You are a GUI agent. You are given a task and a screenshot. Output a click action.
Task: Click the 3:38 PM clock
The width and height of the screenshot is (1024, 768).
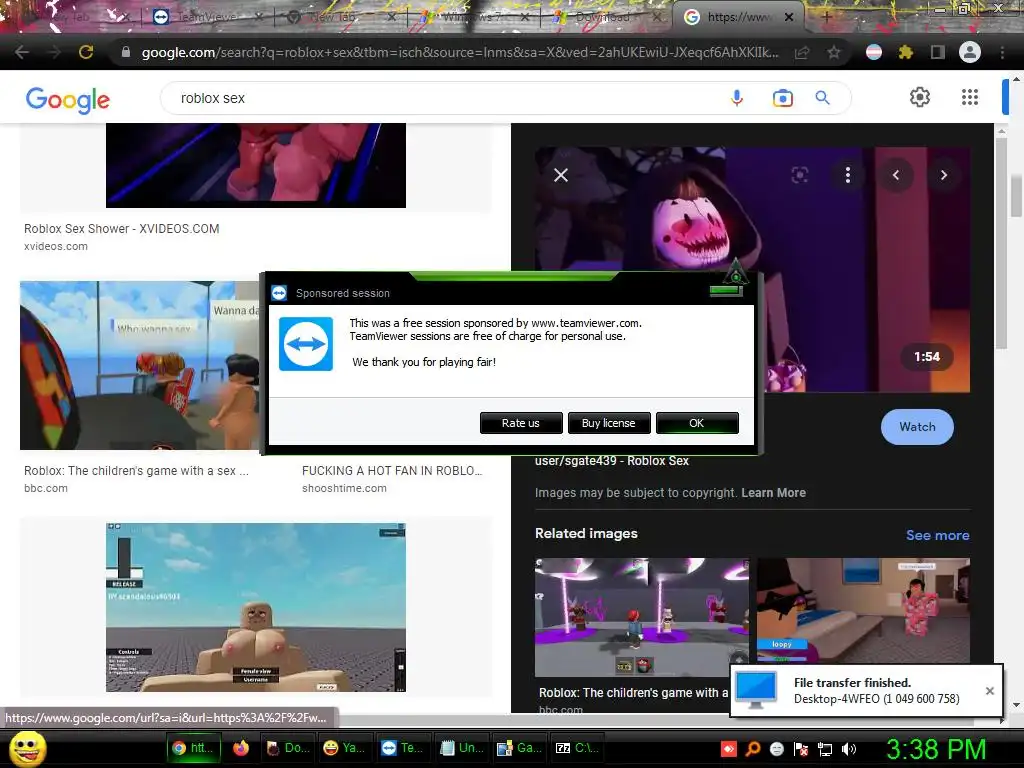coord(936,749)
